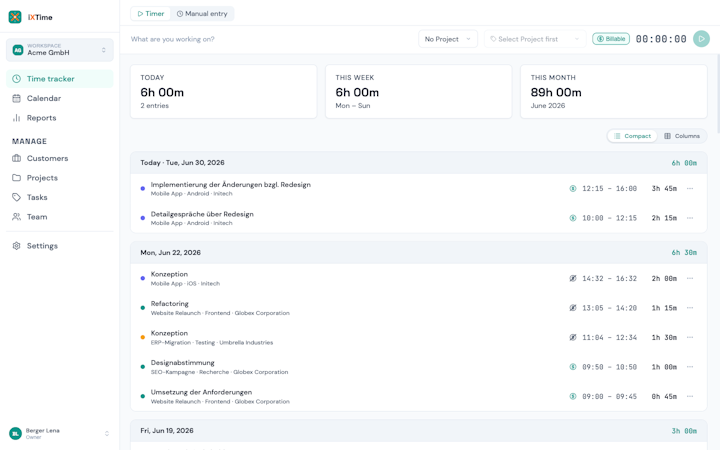
Task: Click the Fri, Jun 19, 2026 group header
Action: pyautogui.click(x=418, y=431)
